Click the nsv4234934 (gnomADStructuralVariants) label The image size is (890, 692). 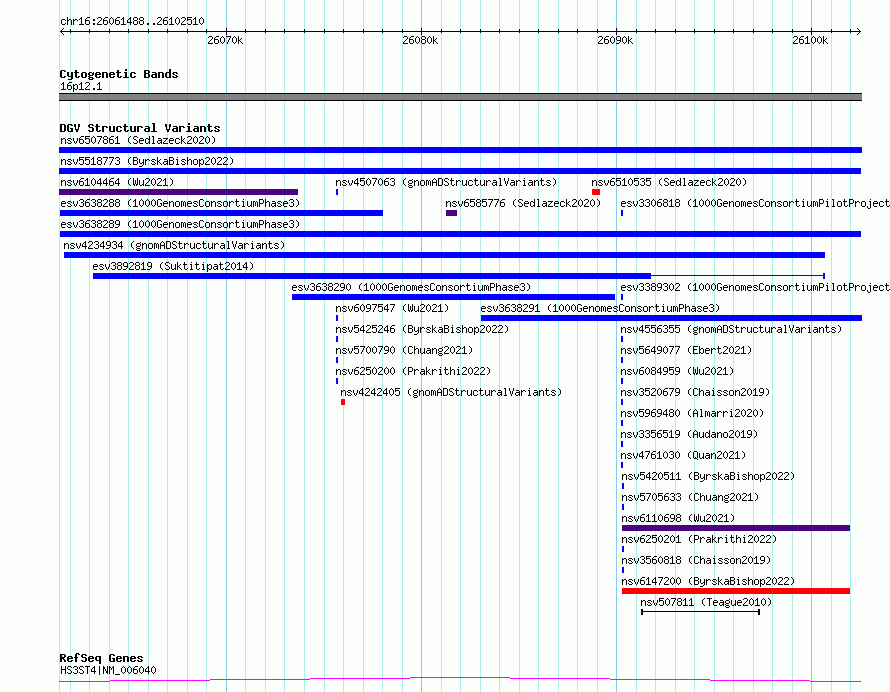(x=174, y=245)
